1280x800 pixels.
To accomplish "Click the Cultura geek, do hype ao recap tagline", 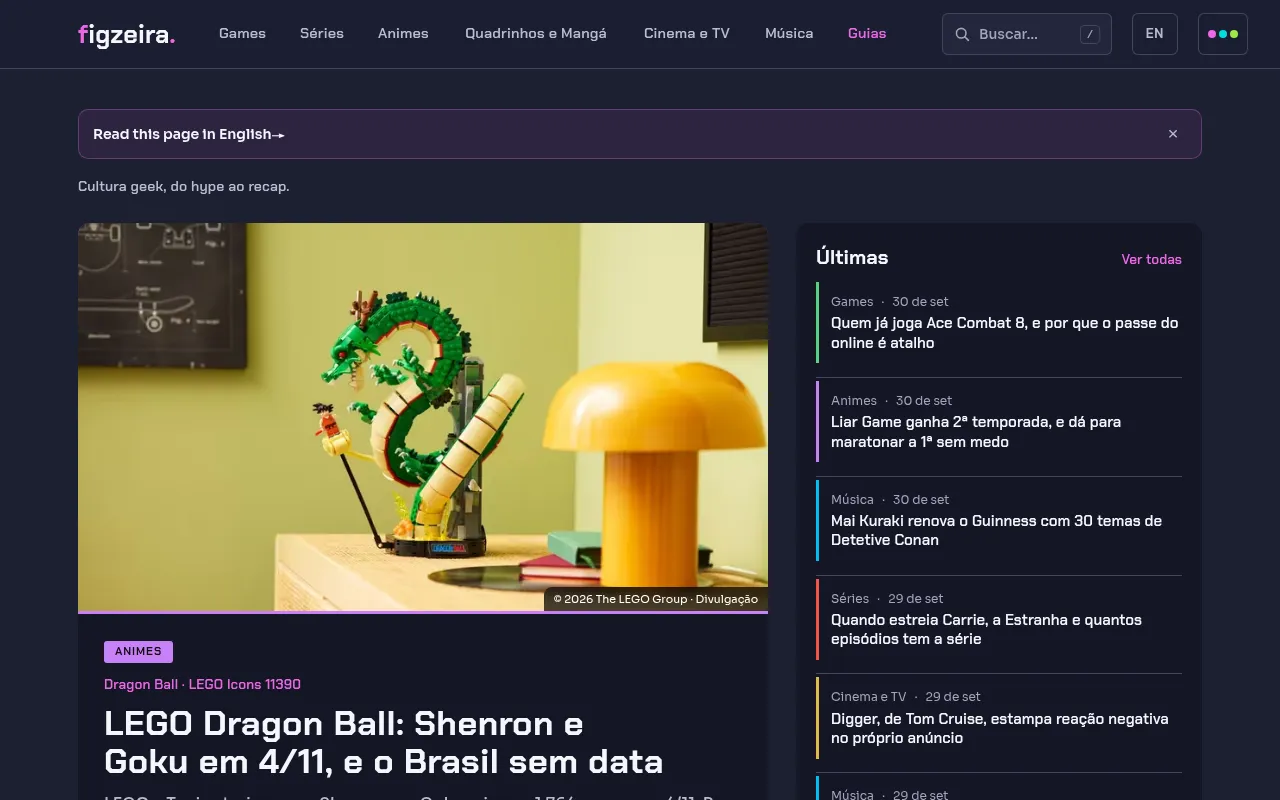I will click(x=184, y=187).
